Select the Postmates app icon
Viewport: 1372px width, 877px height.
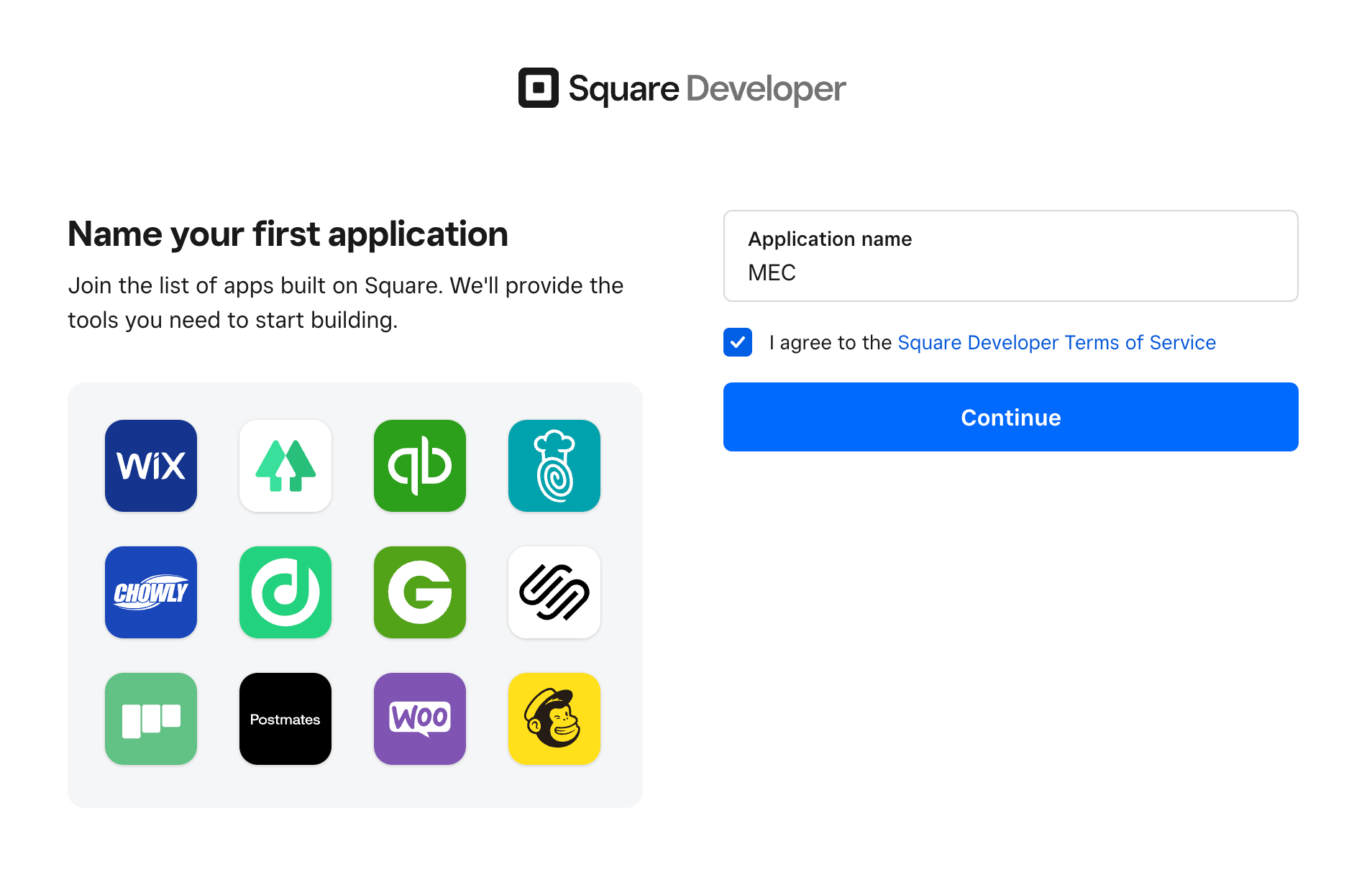click(285, 719)
